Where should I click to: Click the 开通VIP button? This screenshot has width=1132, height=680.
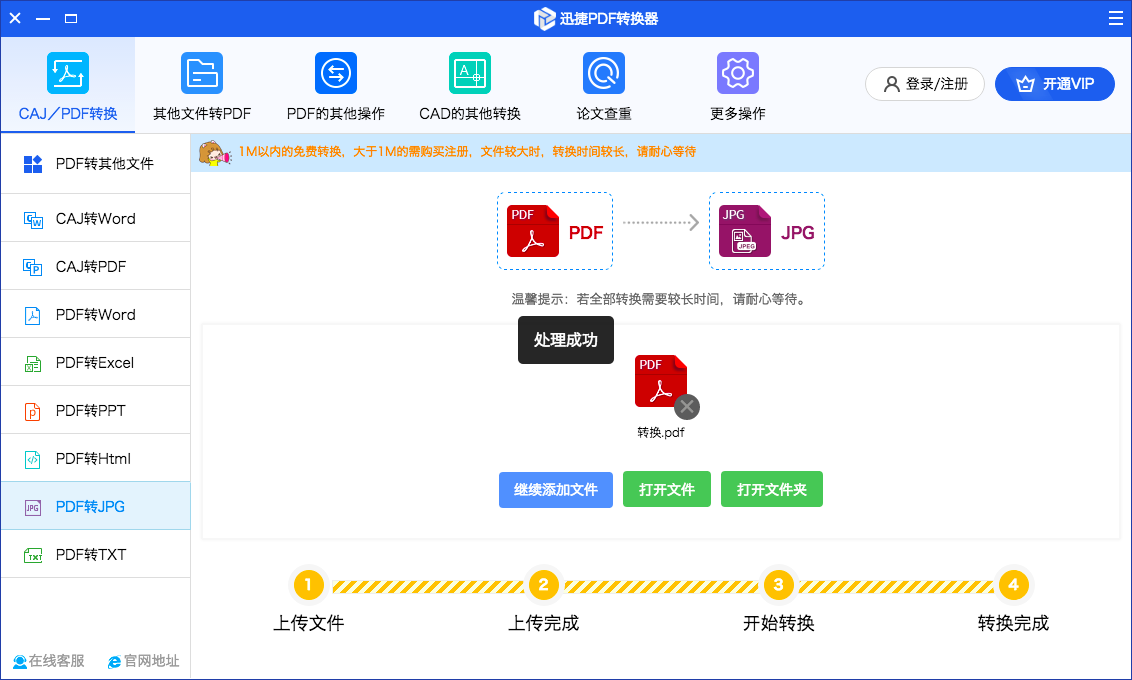[x=1055, y=84]
